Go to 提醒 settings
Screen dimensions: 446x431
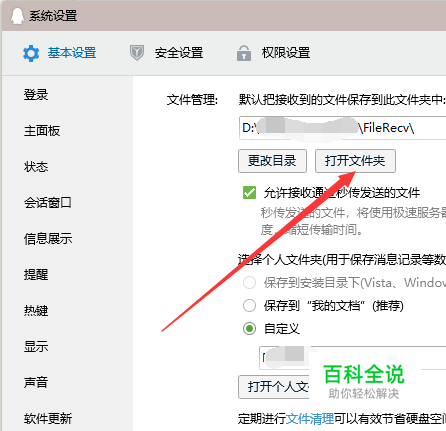pyautogui.click(x=36, y=275)
